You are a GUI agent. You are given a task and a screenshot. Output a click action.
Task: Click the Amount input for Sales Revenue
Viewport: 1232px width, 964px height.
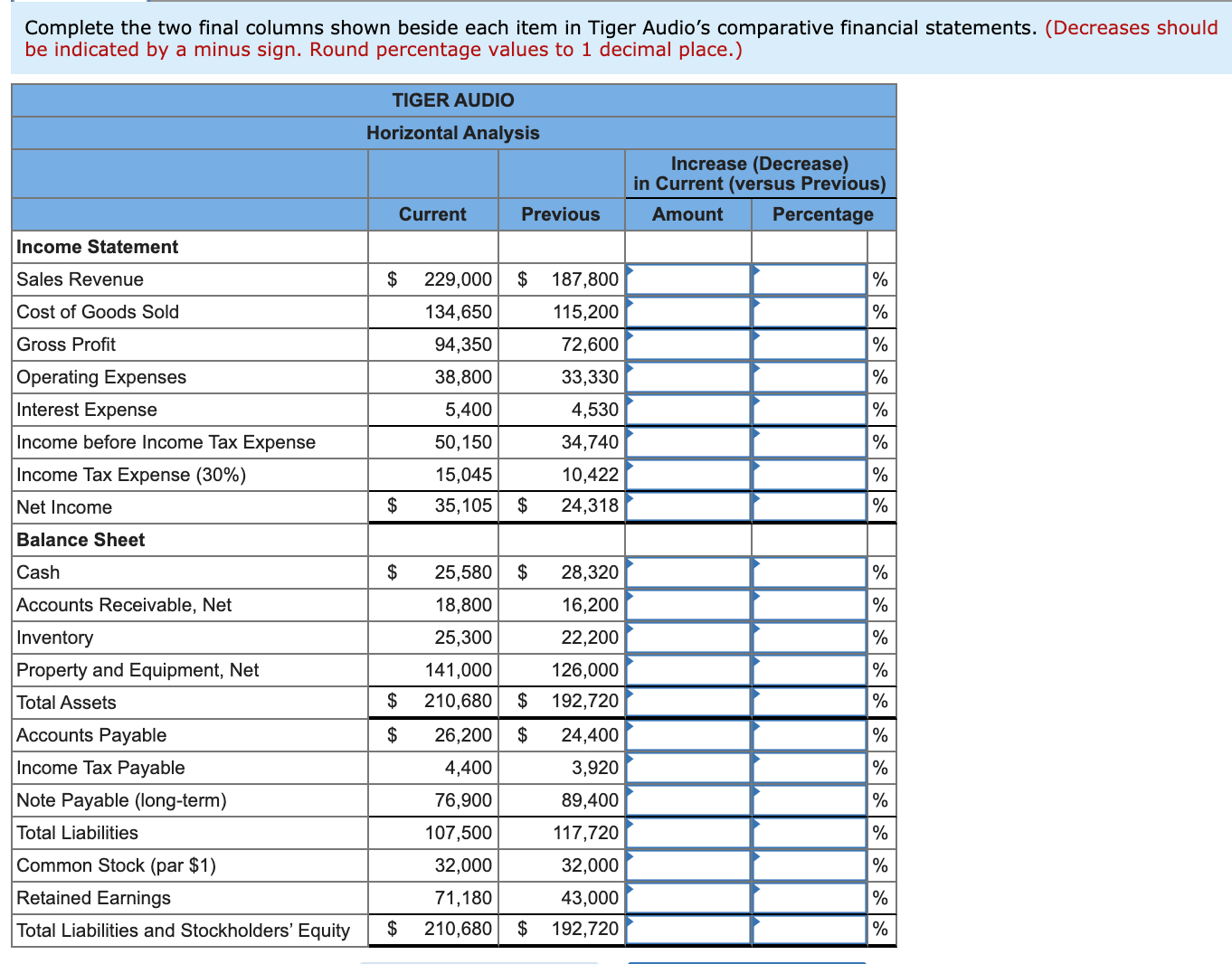click(x=687, y=279)
